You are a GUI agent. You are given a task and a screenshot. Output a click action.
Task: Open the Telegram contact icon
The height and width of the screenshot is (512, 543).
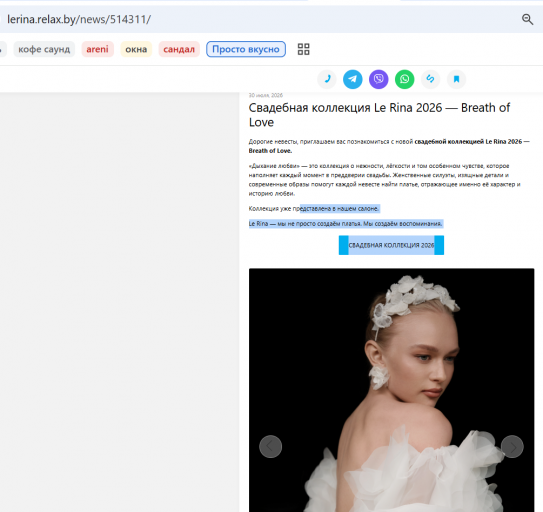353,79
